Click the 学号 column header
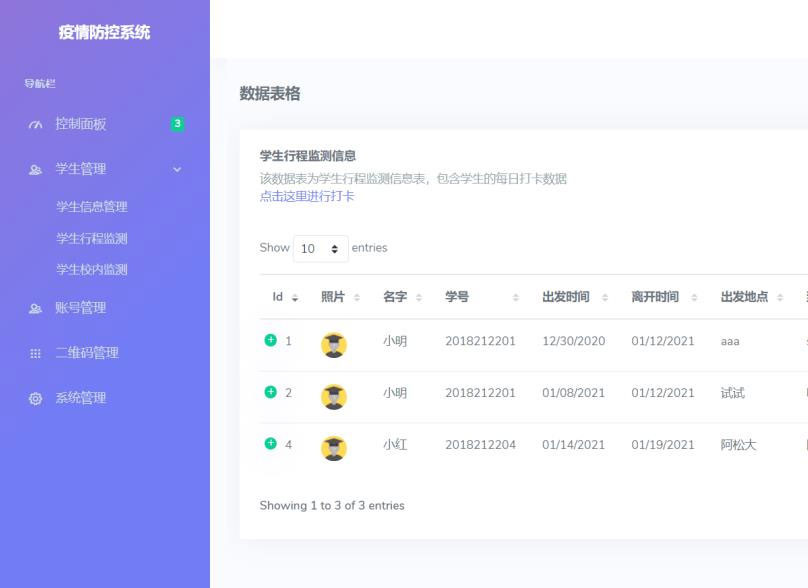Viewport: 808px width, 588px height. pos(457,297)
